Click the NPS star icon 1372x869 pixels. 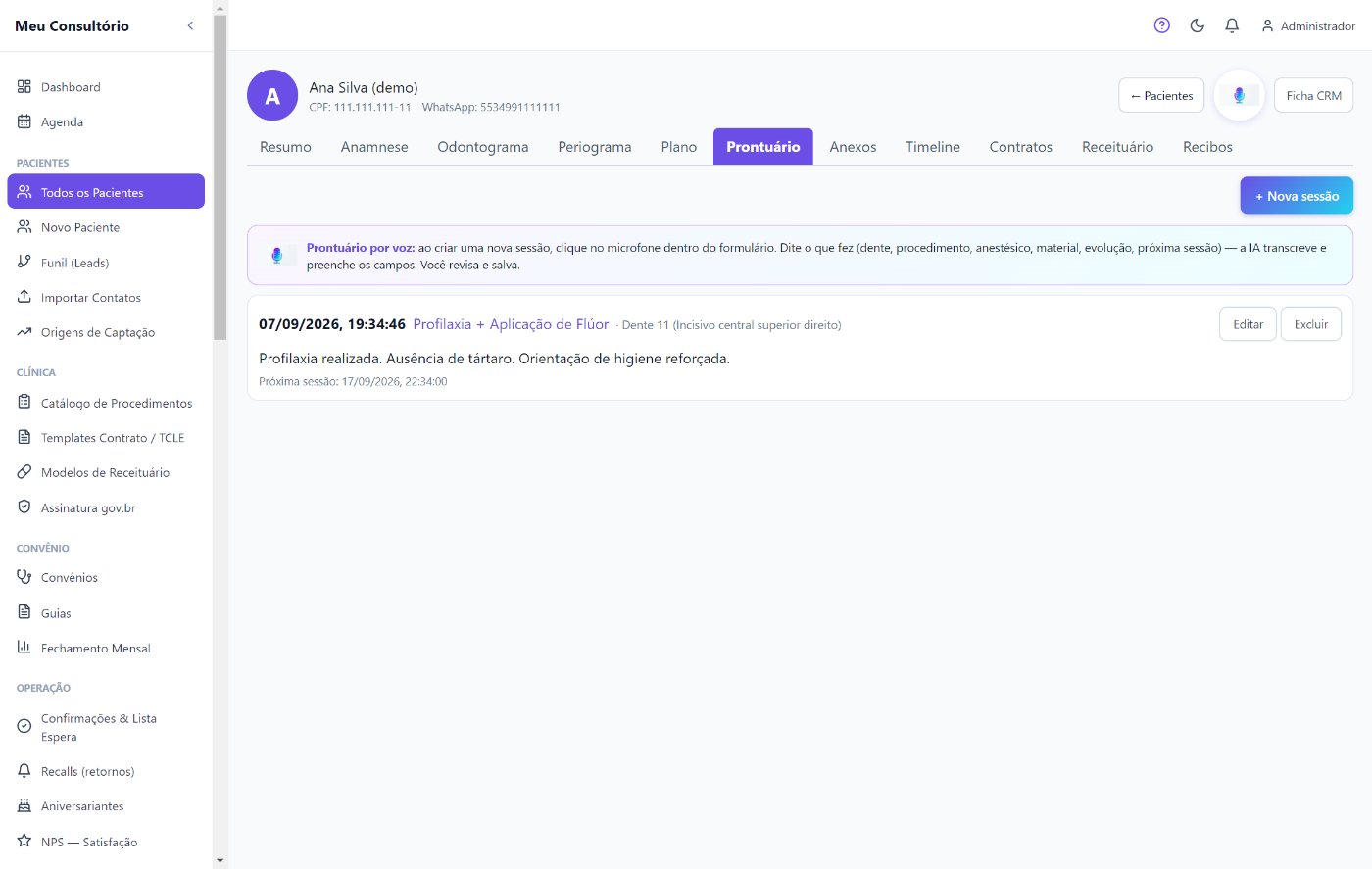coord(24,841)
